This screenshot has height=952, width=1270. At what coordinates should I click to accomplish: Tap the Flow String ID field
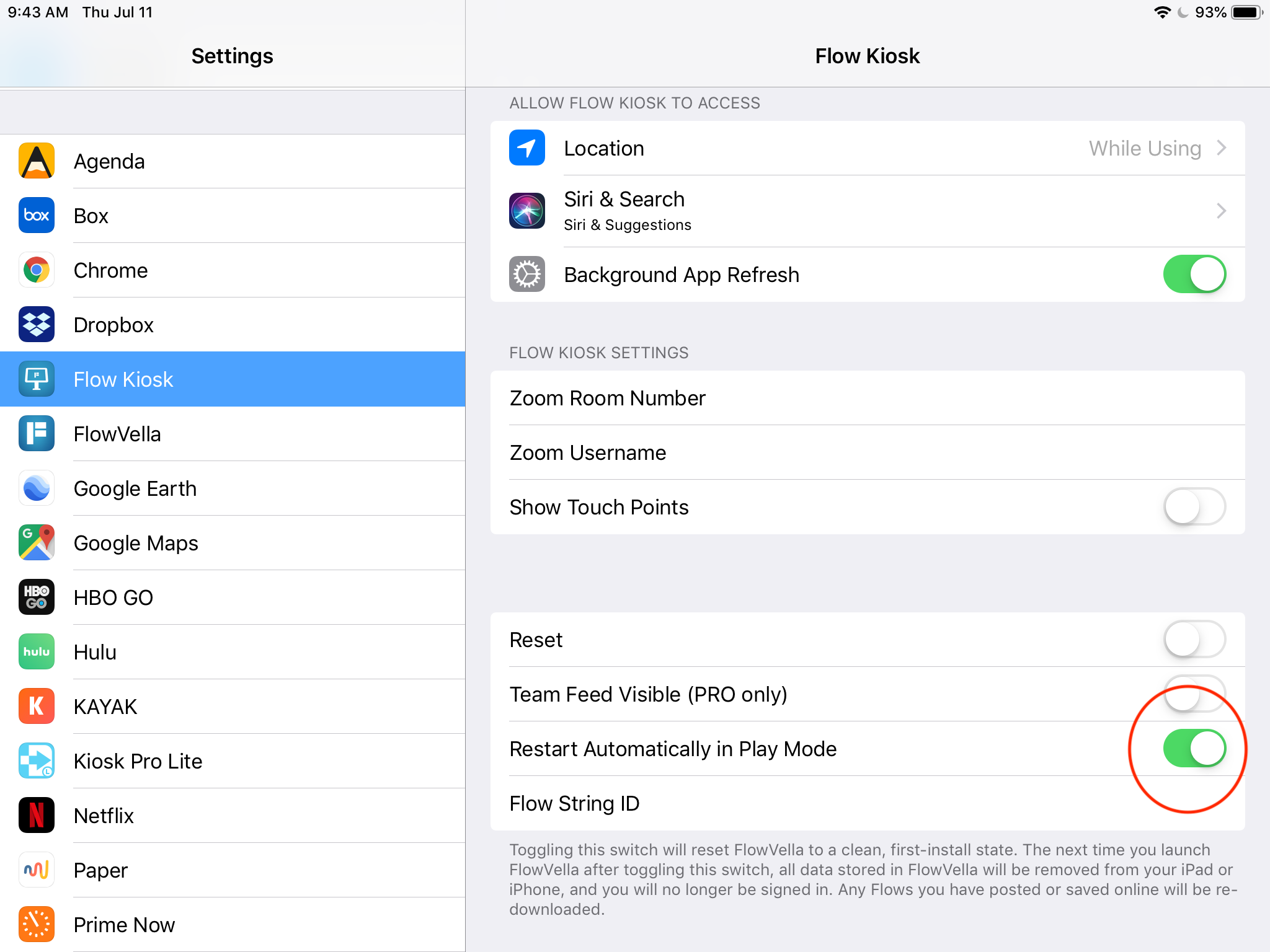(868, 803)
